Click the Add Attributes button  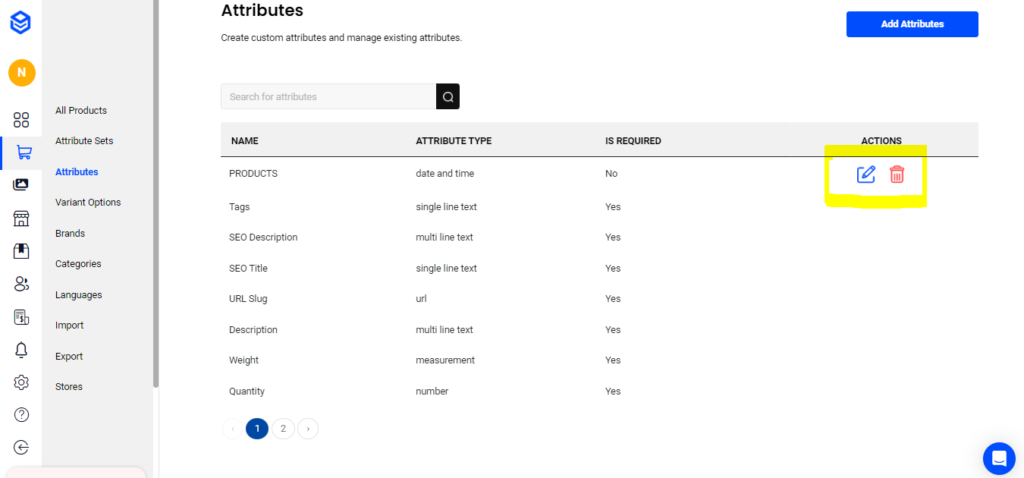[912, 24]
